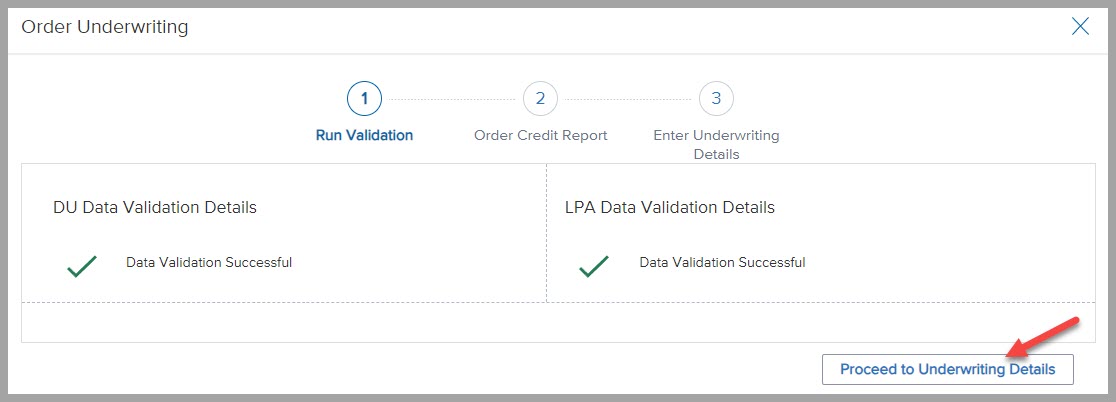The height and width of the screenshot is (402, 1116).
Task: Click the step 1 circle
Action: [364, 99]
